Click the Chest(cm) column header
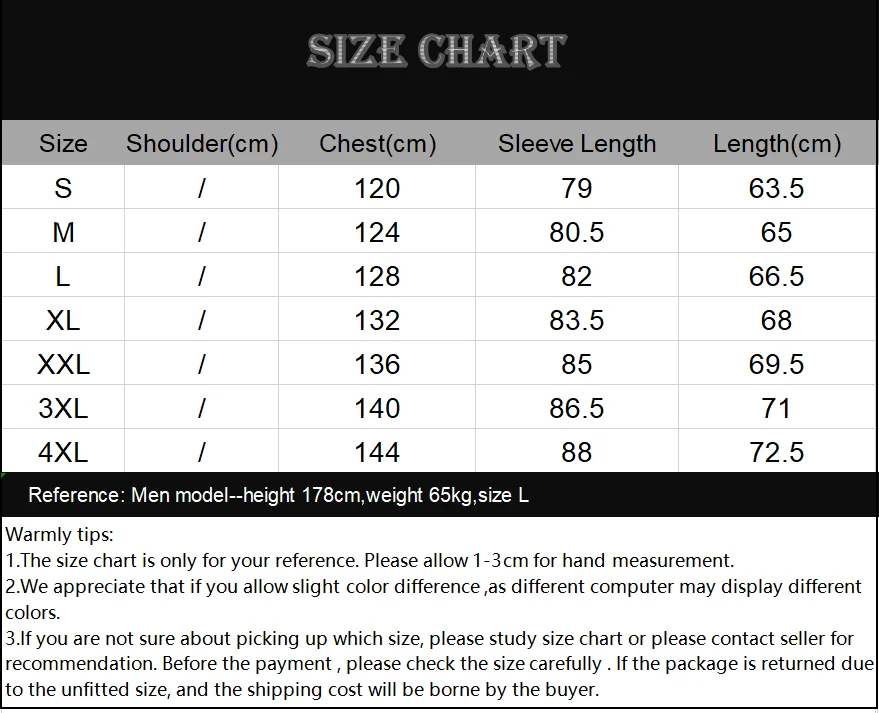Viewport: 879px width, 713px height. coord(377,144)
